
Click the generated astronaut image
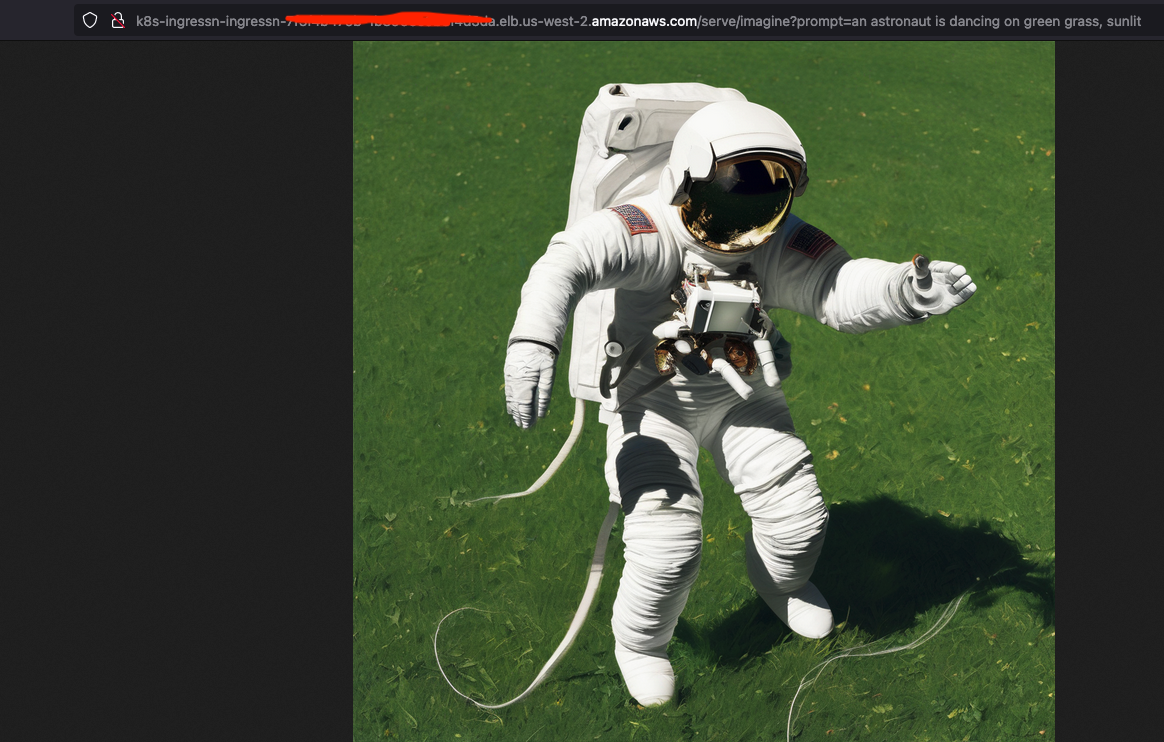(x=700, y=390)
